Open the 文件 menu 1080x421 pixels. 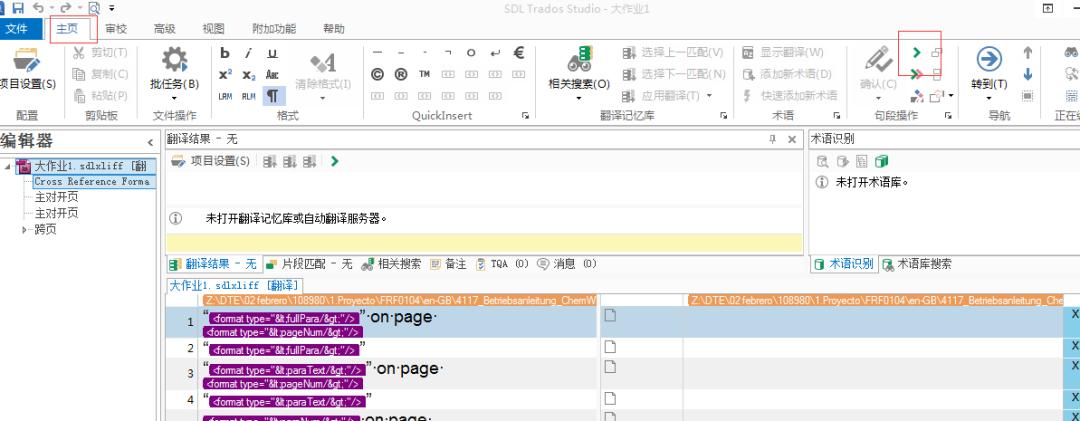pyautogui.click(x=18, y=29)
